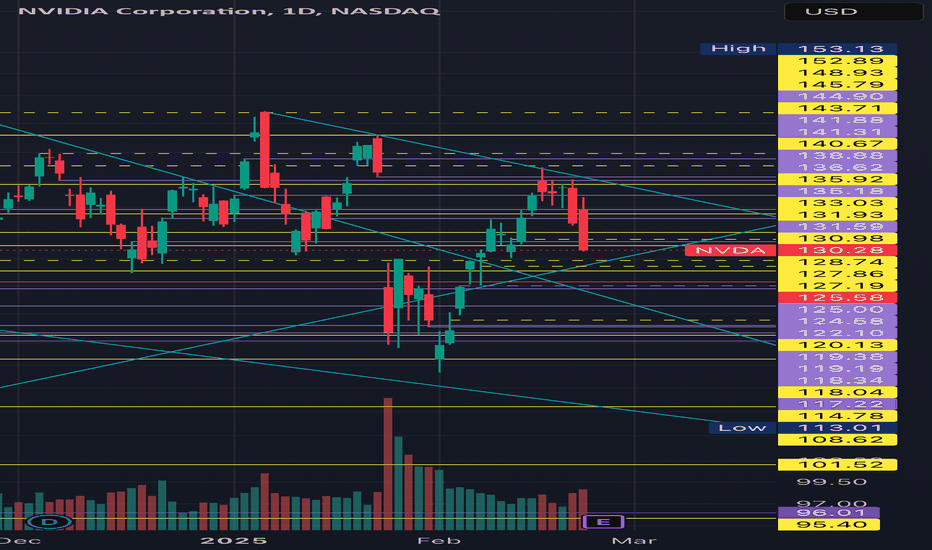Select the 113.01 low price tag
This screenshot has width=932, height=550.
837,428
